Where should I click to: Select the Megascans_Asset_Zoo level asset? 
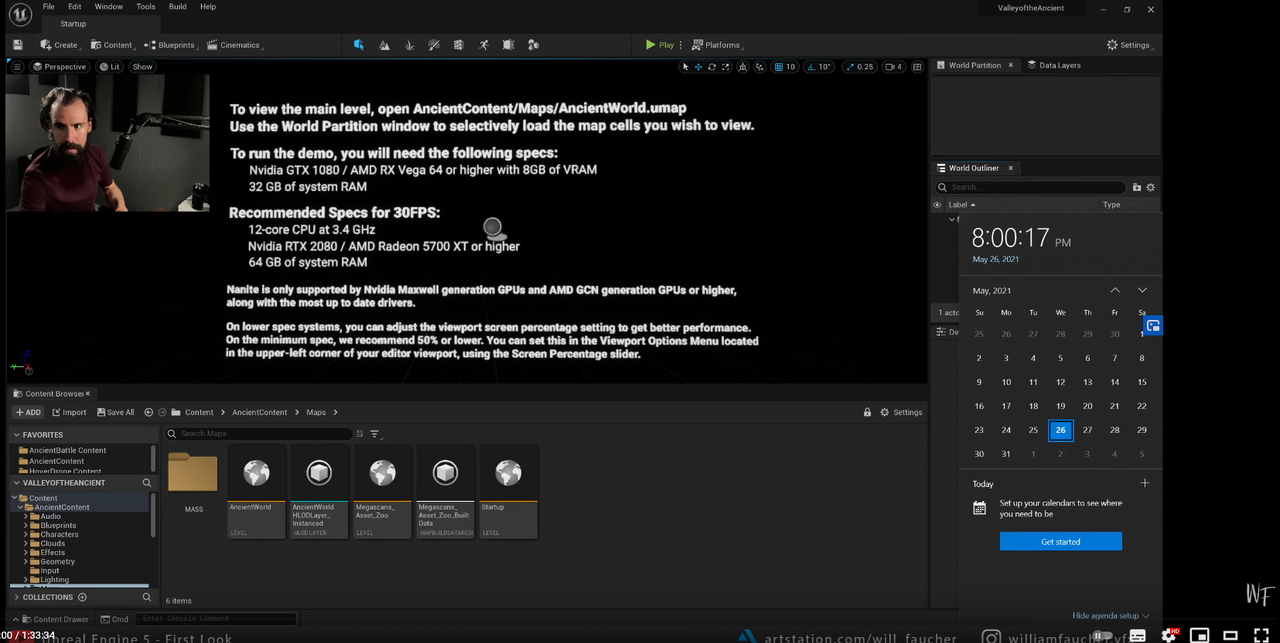click(382, 491)
